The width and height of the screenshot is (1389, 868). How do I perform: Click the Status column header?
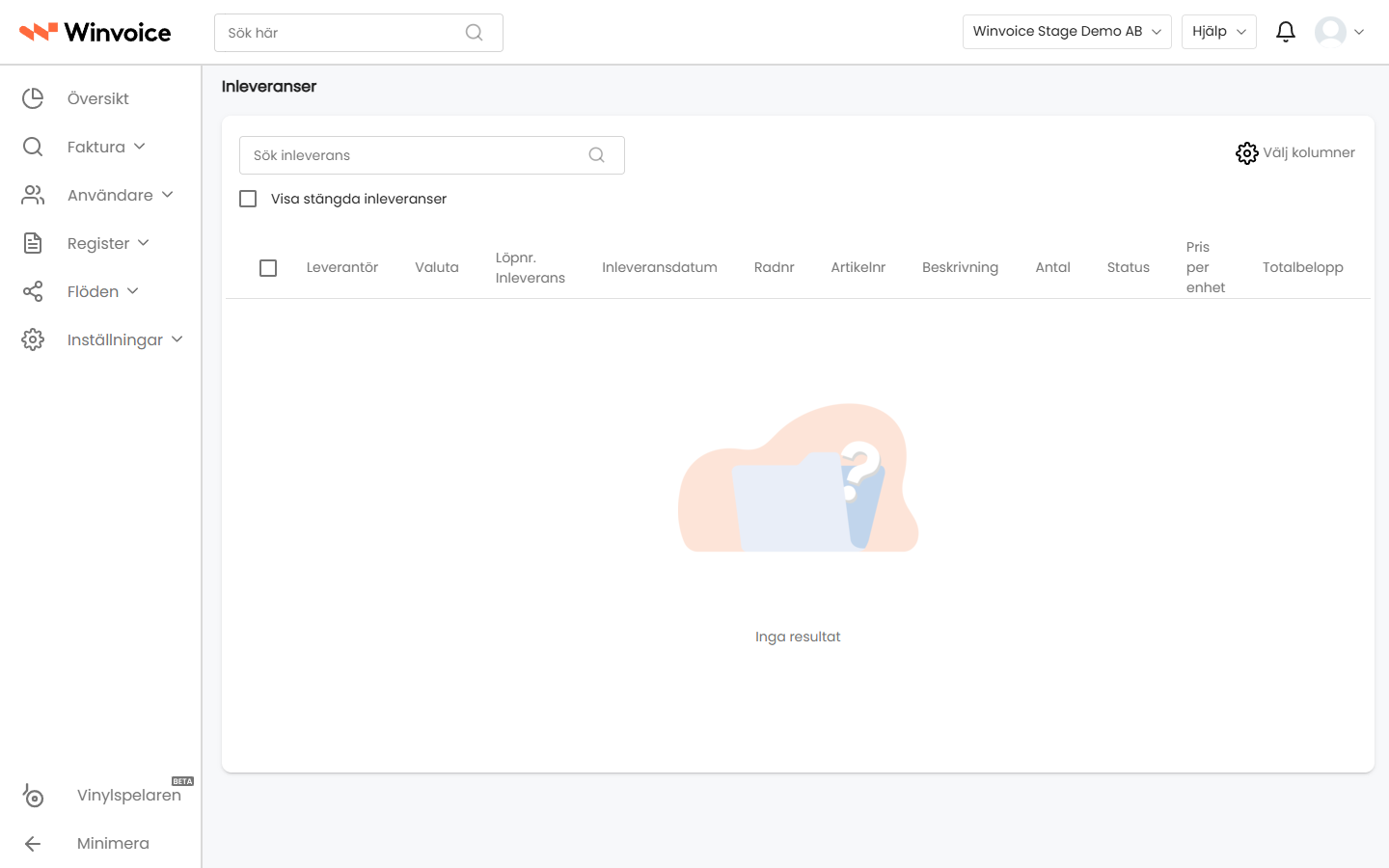pos(1129,268)
